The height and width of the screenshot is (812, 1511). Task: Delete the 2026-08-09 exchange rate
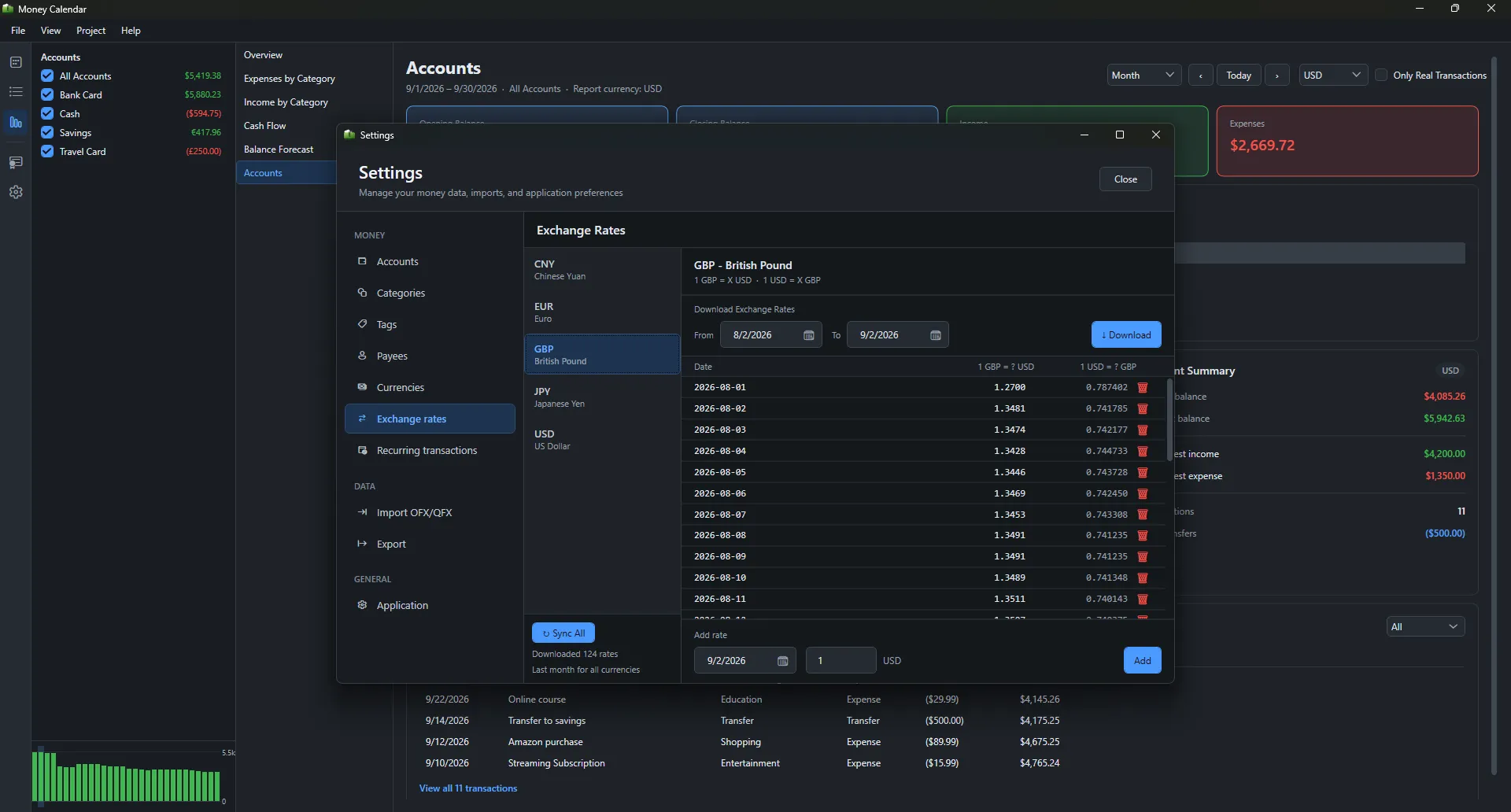pyautogui.click(x=1143, y=557)
